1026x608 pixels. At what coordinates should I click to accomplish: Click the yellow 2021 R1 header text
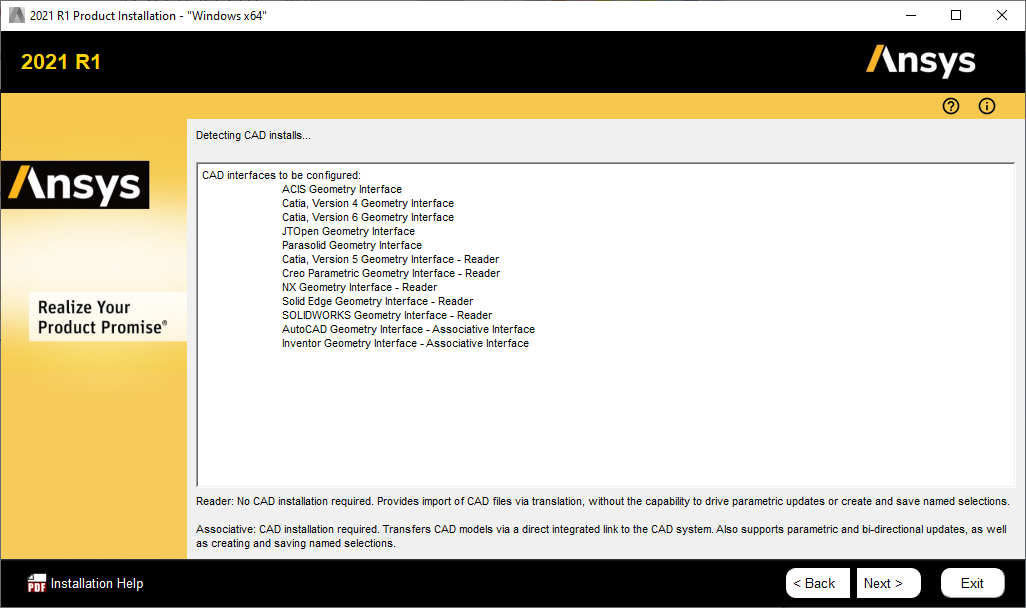(x=61, y=62)
